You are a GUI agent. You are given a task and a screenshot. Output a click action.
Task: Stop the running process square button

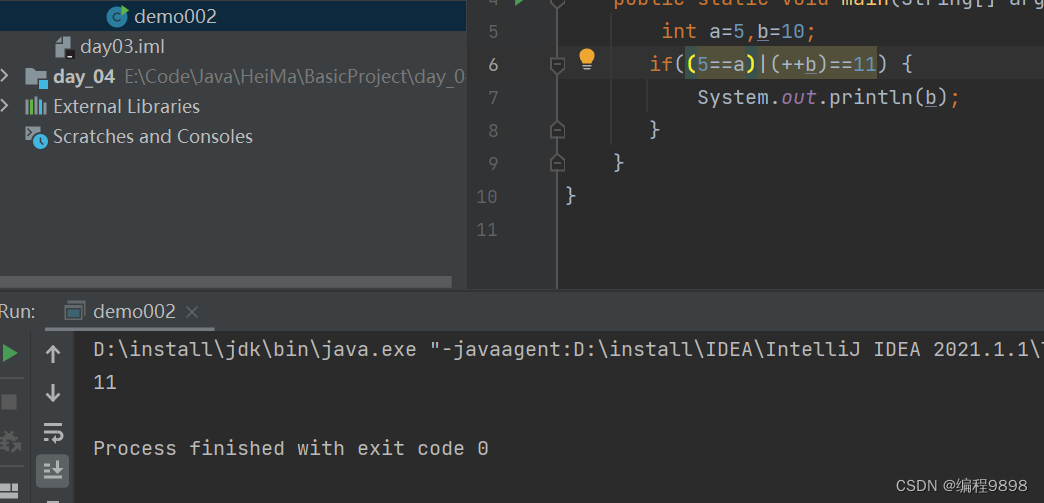tap(9, 402)
